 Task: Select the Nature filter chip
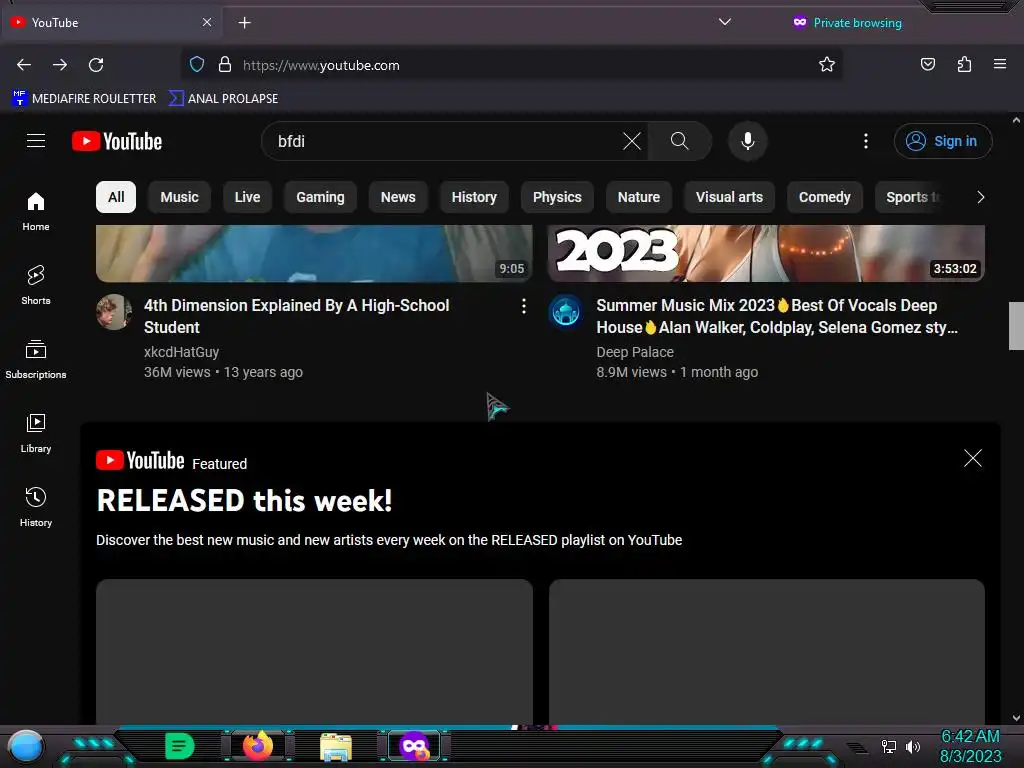tap(639, 197)
